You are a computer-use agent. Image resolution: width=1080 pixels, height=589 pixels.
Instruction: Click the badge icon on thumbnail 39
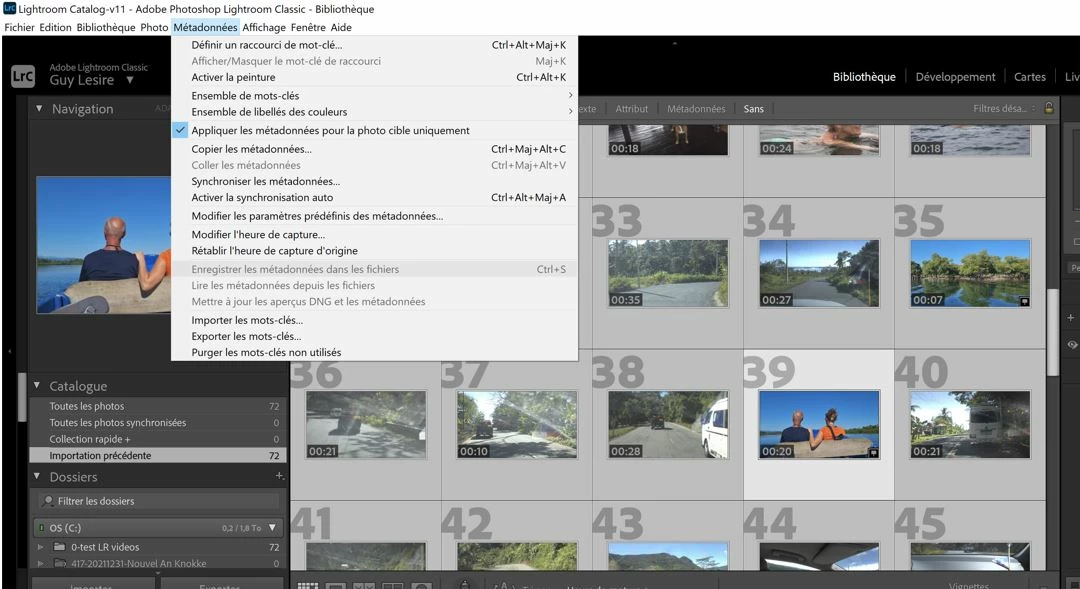[x=873, y=453]
